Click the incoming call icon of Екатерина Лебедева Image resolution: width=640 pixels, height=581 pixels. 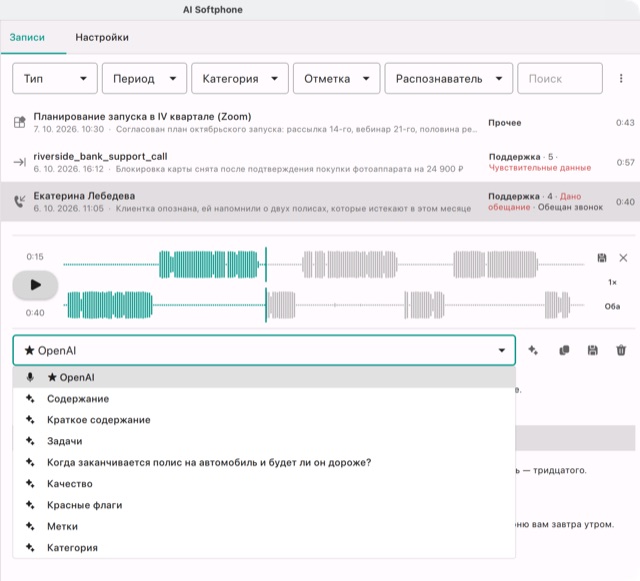pos(19,201)
